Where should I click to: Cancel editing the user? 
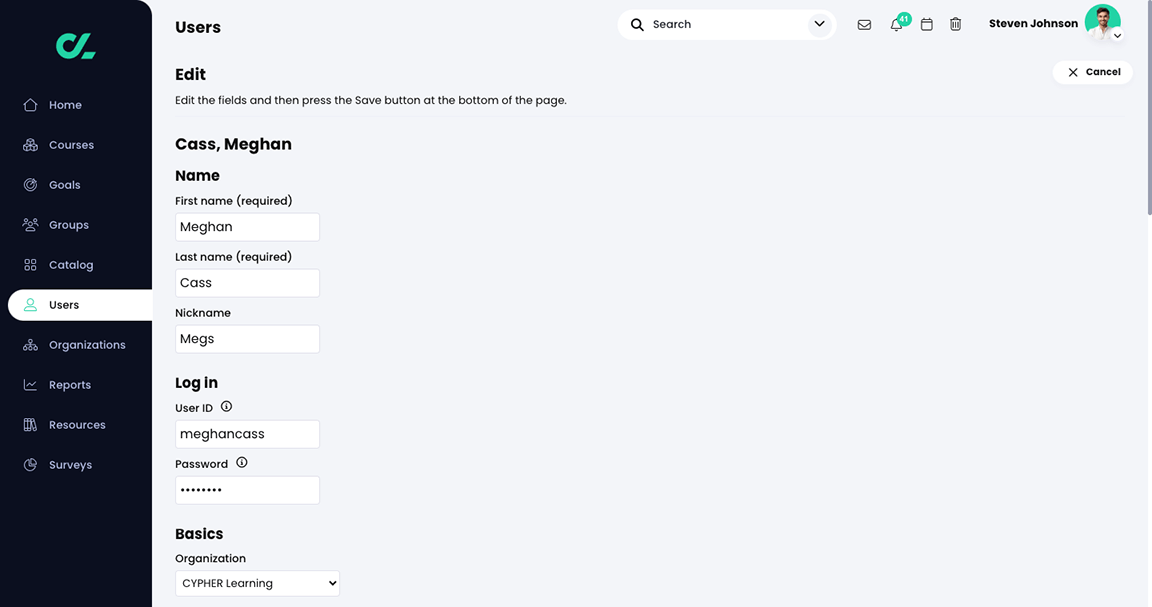[x=1092, y=72]
